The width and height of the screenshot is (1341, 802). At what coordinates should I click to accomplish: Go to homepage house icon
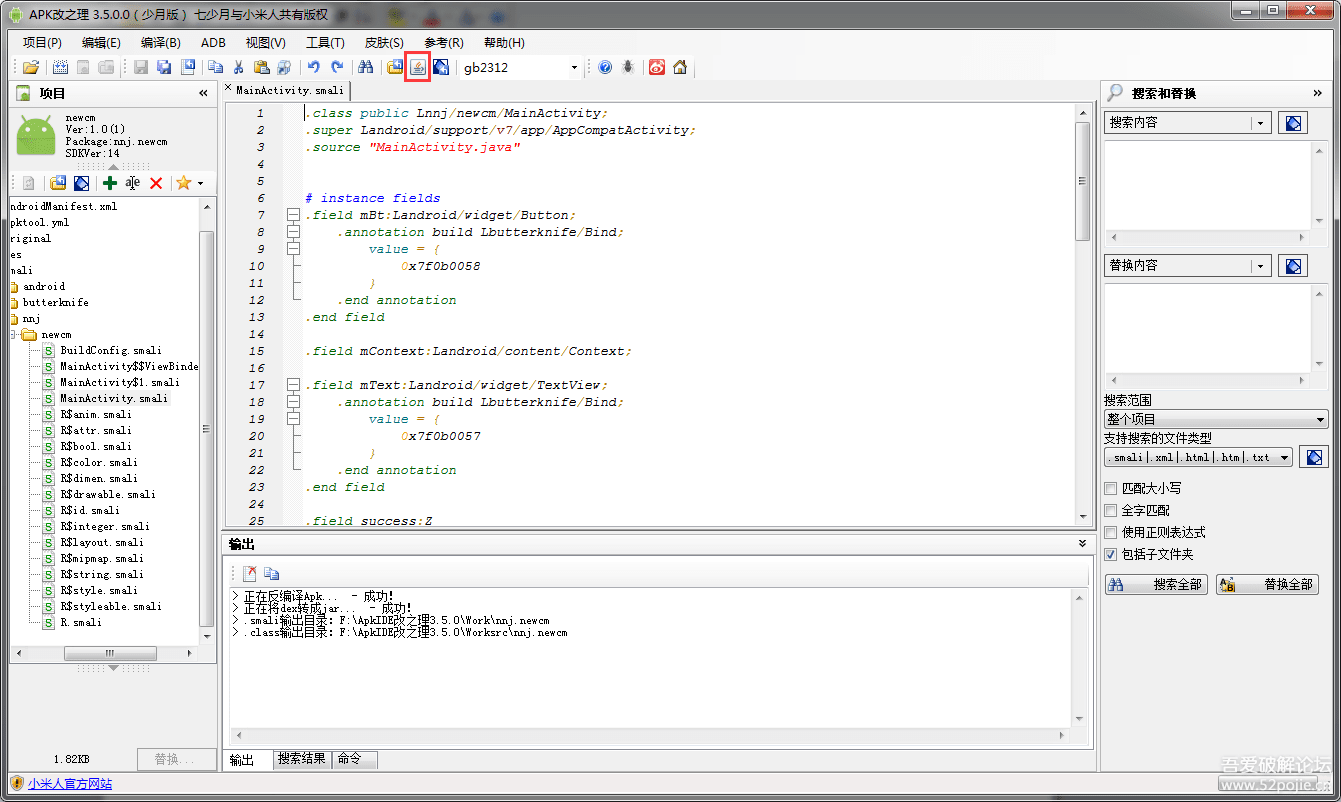click(x=680, y=67)
